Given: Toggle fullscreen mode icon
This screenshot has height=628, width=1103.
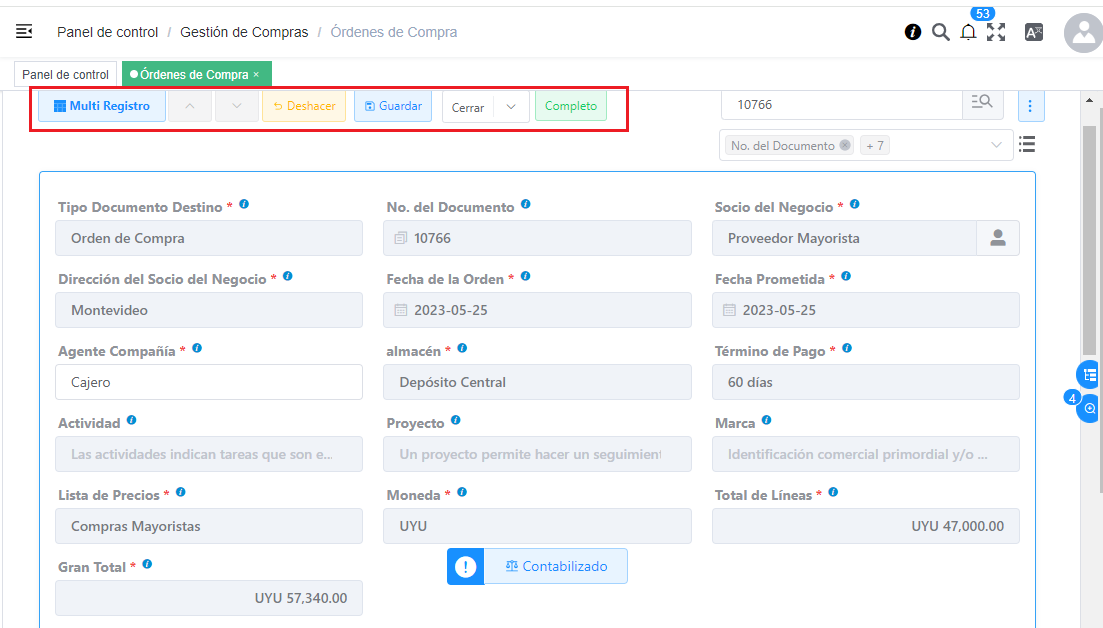Looking at the screenshot, I should pyautogui.click(x=996, y=32).
